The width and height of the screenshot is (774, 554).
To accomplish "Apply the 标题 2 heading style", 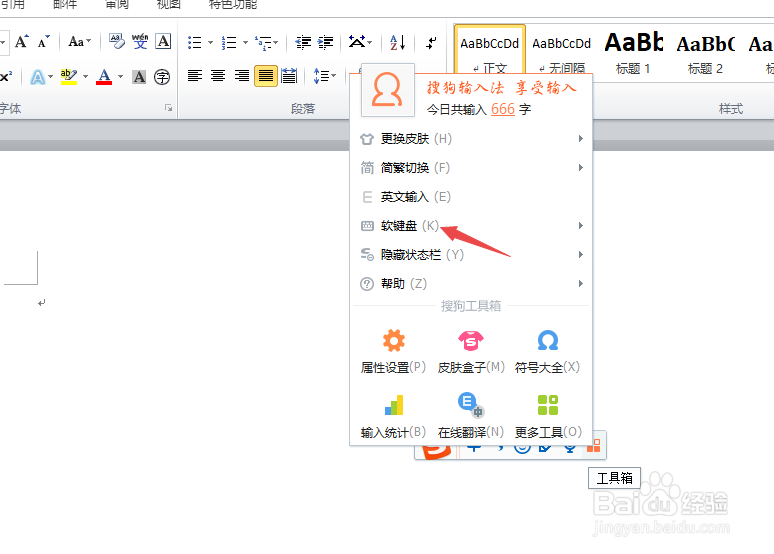I will 706,51.
